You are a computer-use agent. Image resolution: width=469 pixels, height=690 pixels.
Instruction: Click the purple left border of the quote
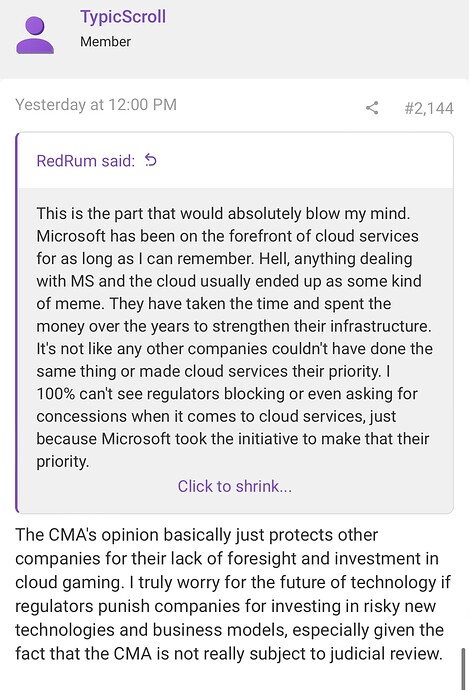click(17, 323)
